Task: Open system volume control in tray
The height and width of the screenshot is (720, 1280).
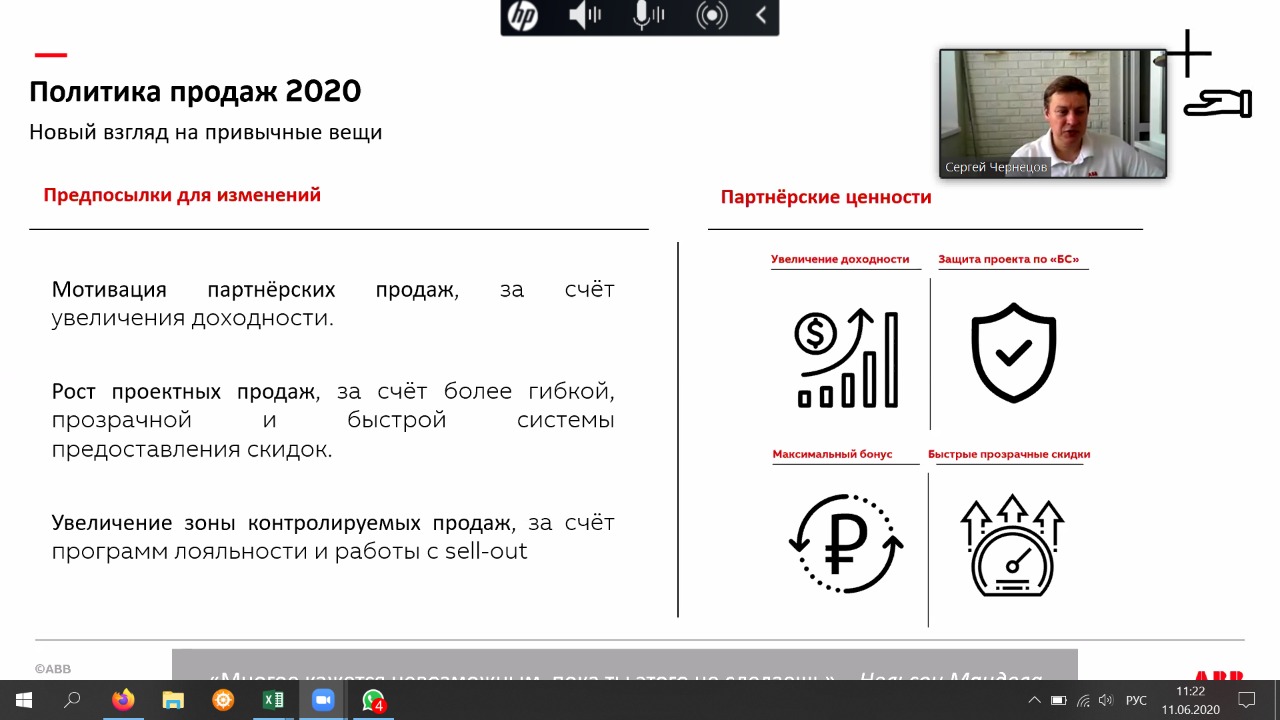Action: 1106,700
